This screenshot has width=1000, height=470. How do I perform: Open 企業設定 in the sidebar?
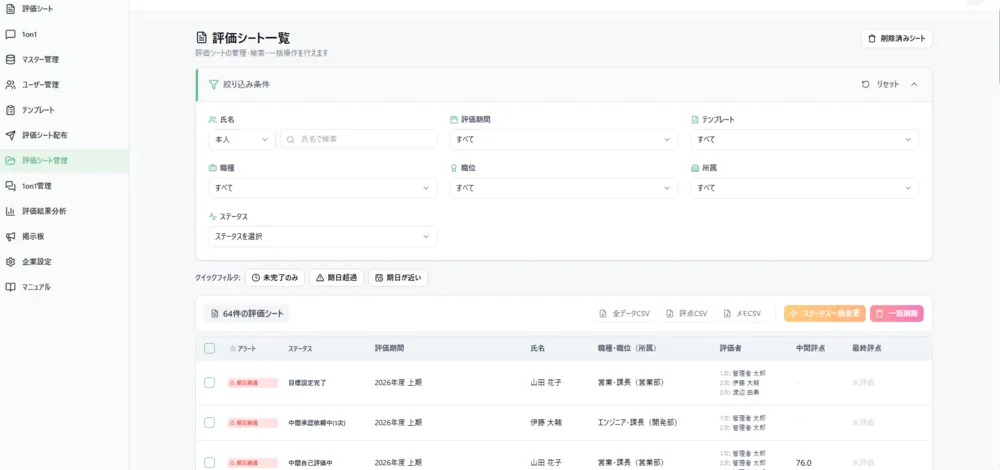pyautogui.click(x=64, y=261)
